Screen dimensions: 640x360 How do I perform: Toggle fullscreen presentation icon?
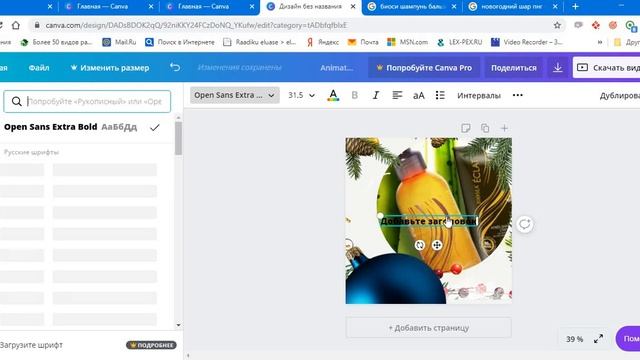(x=598, y=338)
